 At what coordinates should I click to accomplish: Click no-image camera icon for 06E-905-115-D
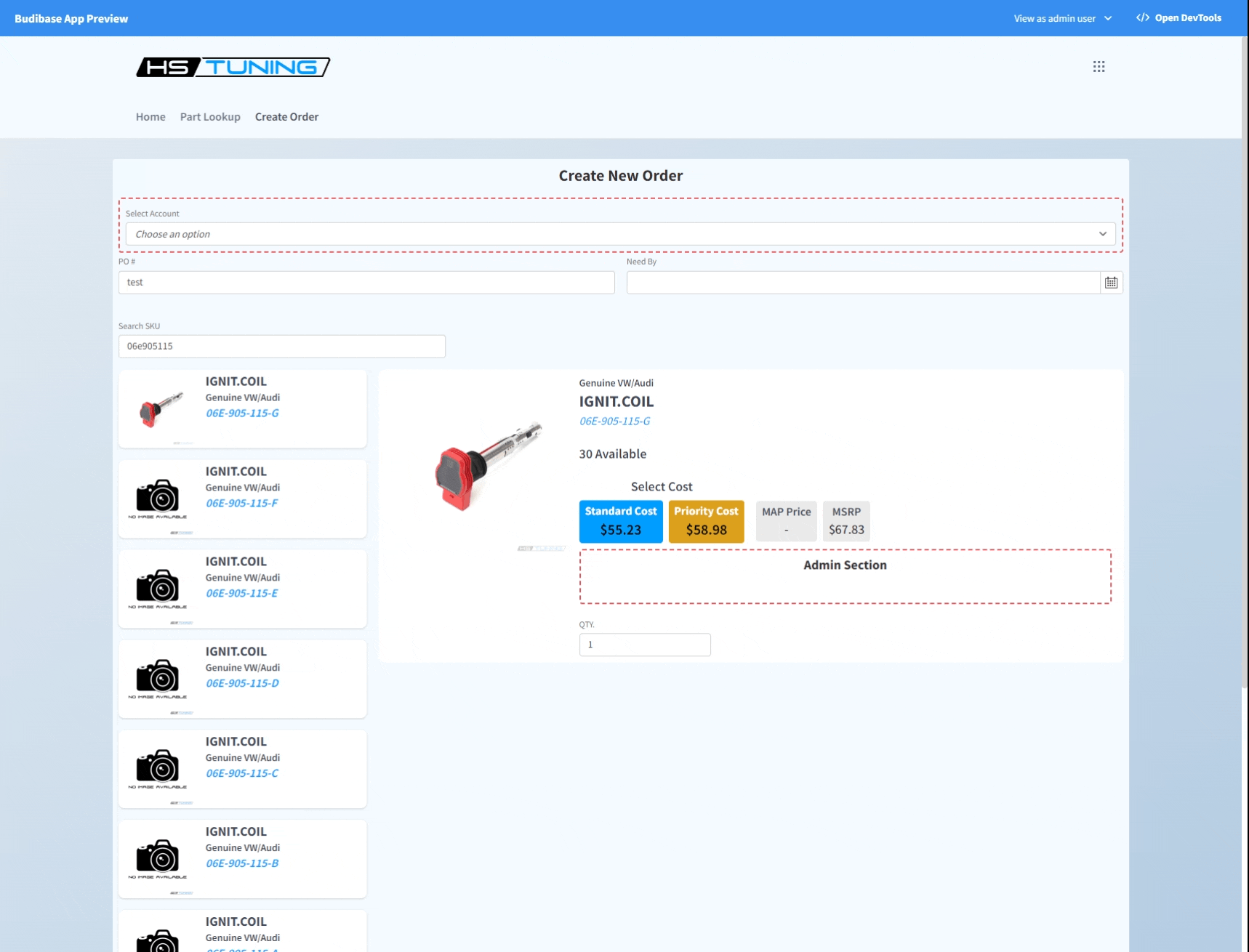point(158,679)
